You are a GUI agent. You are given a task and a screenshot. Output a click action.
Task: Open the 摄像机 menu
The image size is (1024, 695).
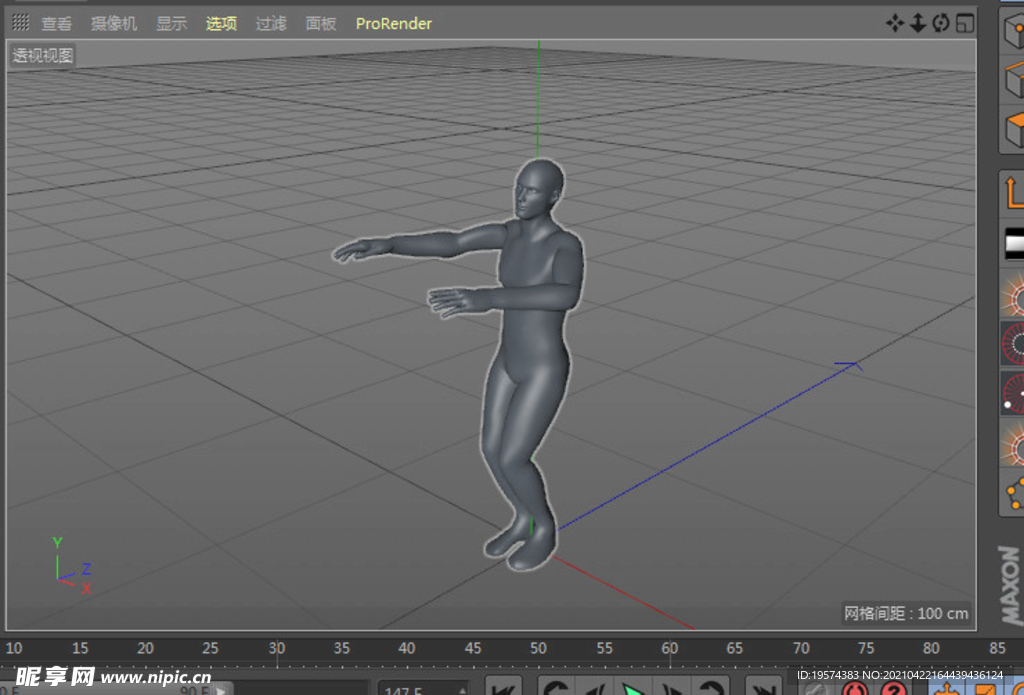tap(114, 24)
